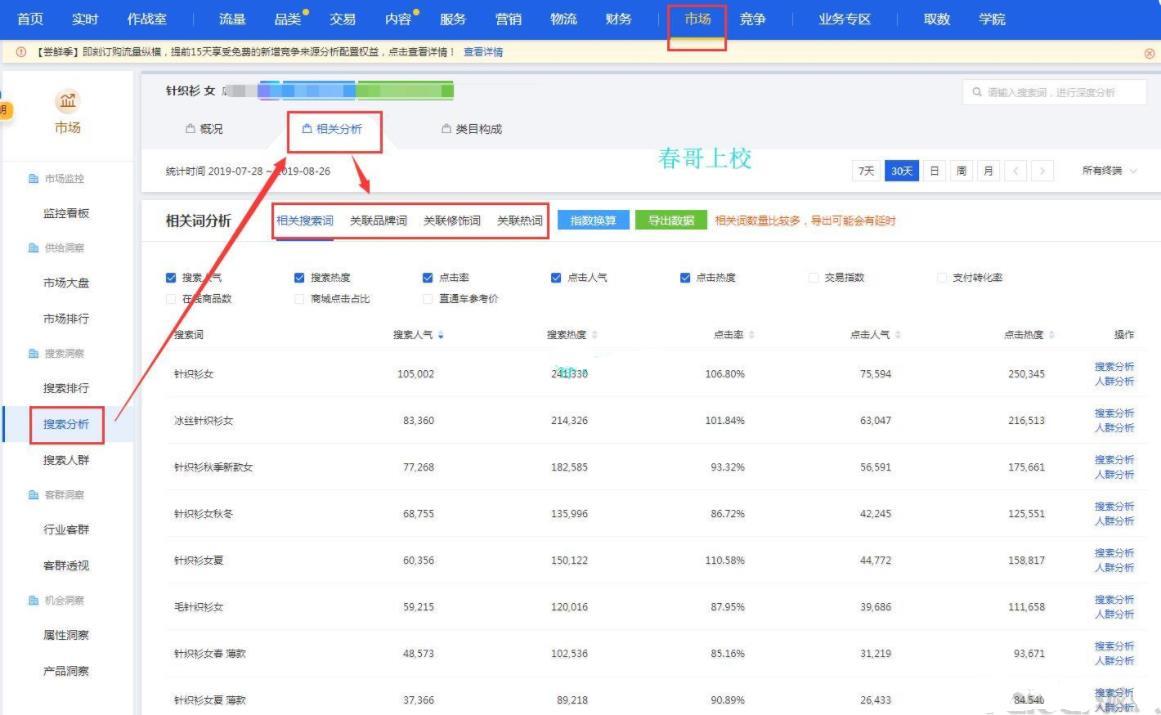This screenshot has width=1161, height=715.
Task: Open the 所有终端 dropdown
Action: 1109,171
